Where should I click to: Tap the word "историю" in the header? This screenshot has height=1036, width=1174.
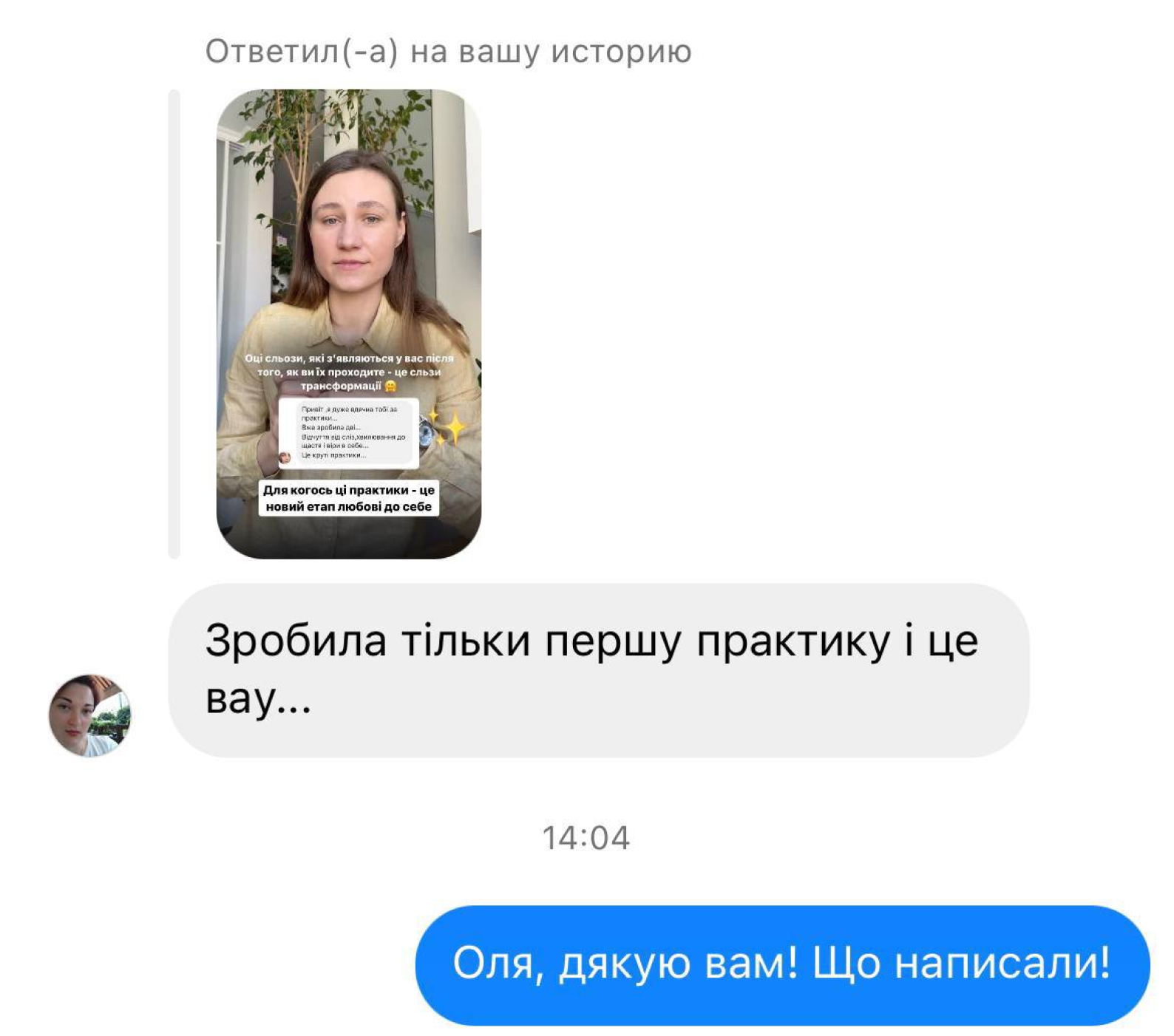[622, 52]
